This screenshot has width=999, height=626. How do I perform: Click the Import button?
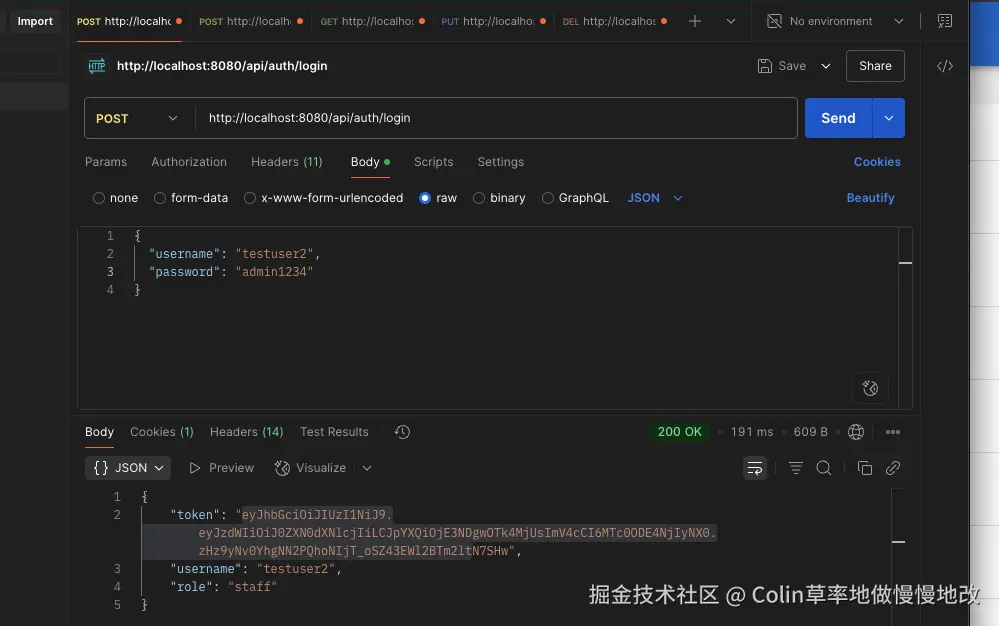(x=35, y=21)
